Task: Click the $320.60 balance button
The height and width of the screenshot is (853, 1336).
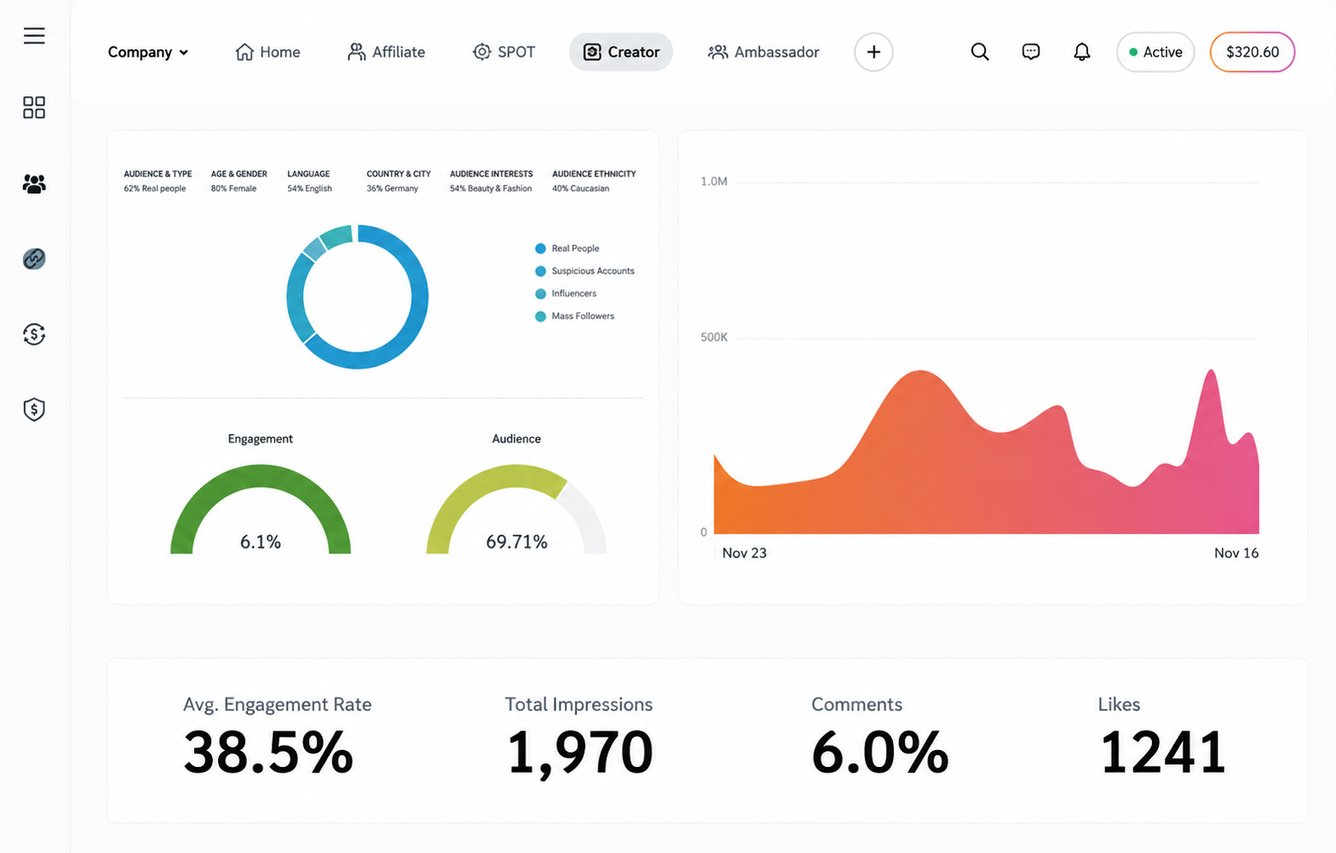Action: click(x=1253, y=52)
